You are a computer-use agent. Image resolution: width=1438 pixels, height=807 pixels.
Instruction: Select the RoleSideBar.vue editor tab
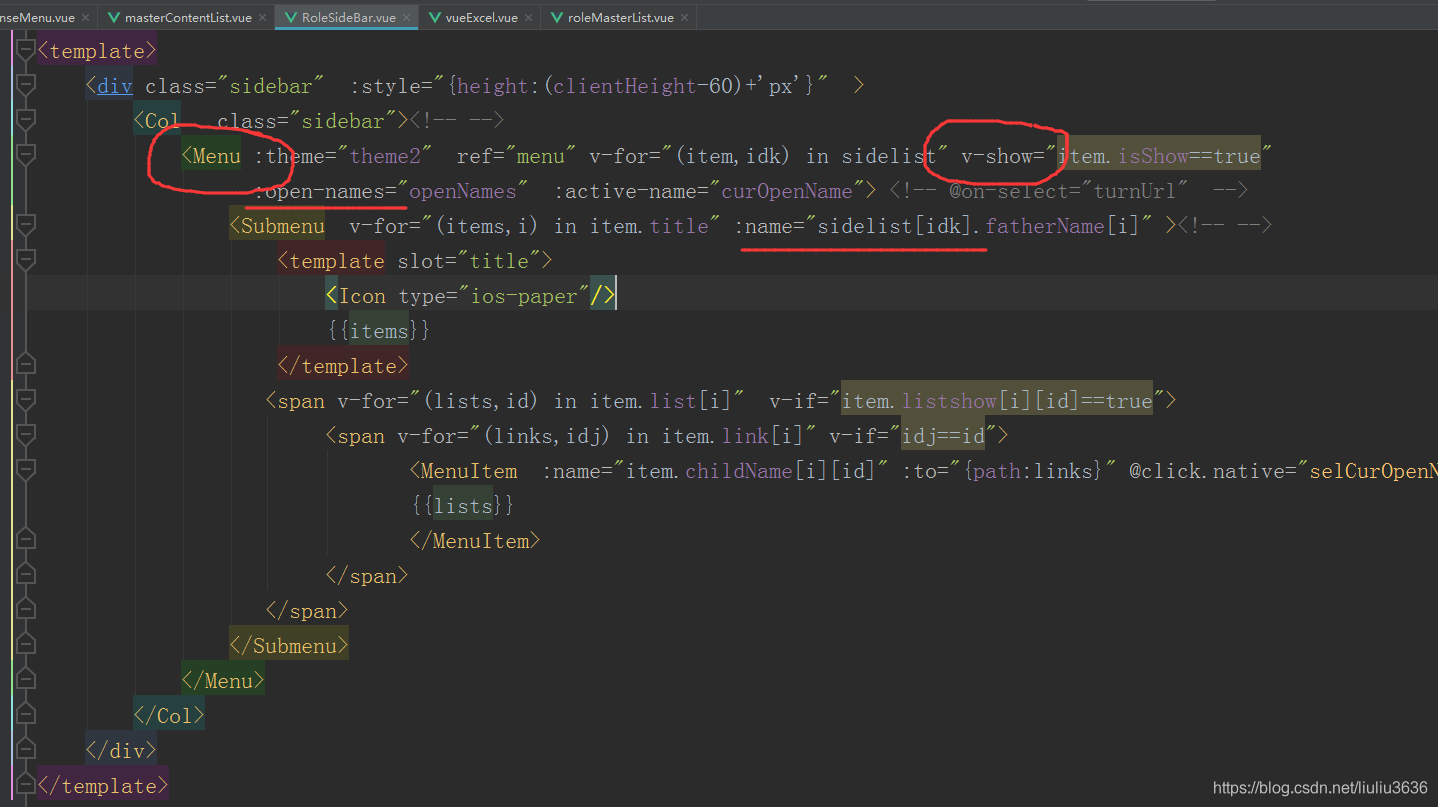click(347, 17)
